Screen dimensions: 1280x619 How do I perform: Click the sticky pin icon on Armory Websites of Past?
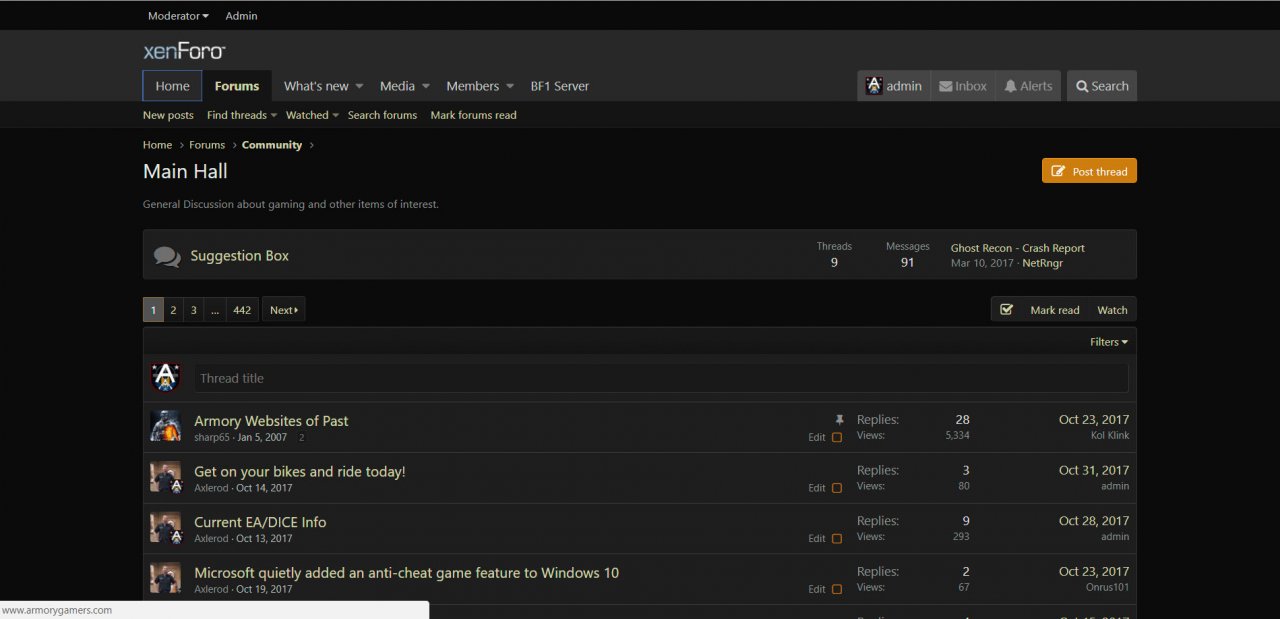tap(839, 420)
